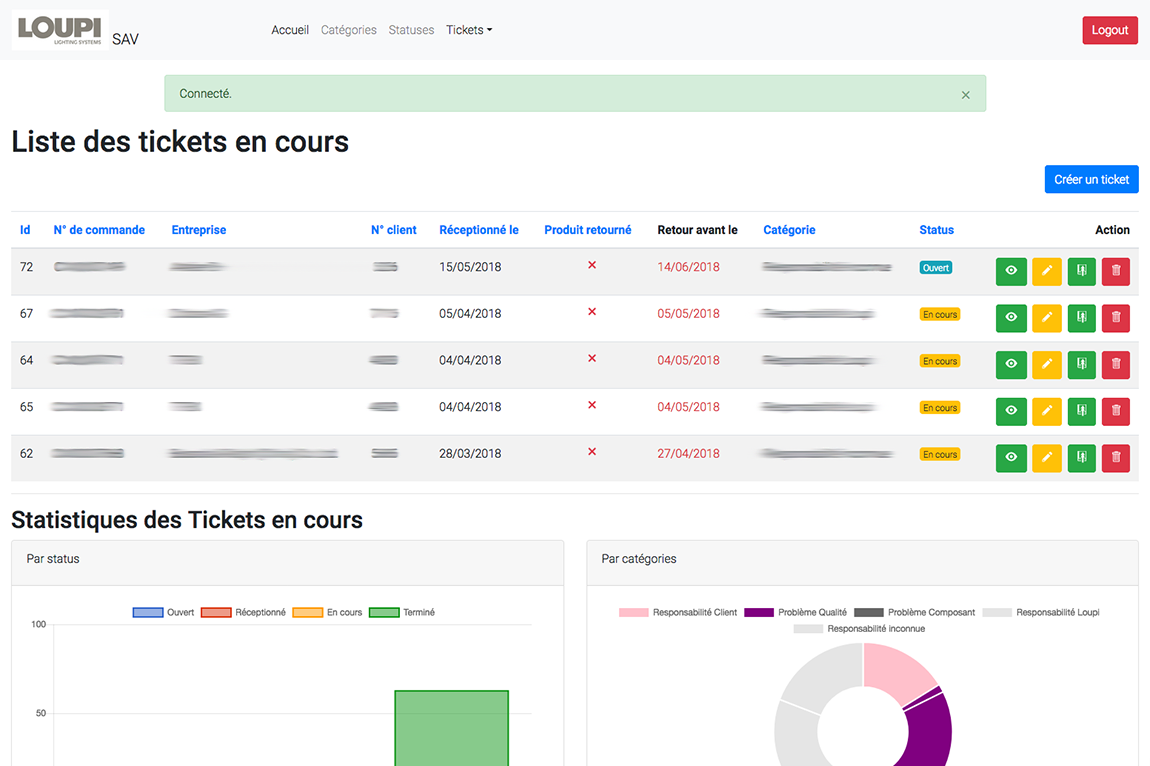Delete ticket 62 using the red trash icon
Image resolution: width=1150 pixels, height=766 pixels.
tap(1116, 457)
